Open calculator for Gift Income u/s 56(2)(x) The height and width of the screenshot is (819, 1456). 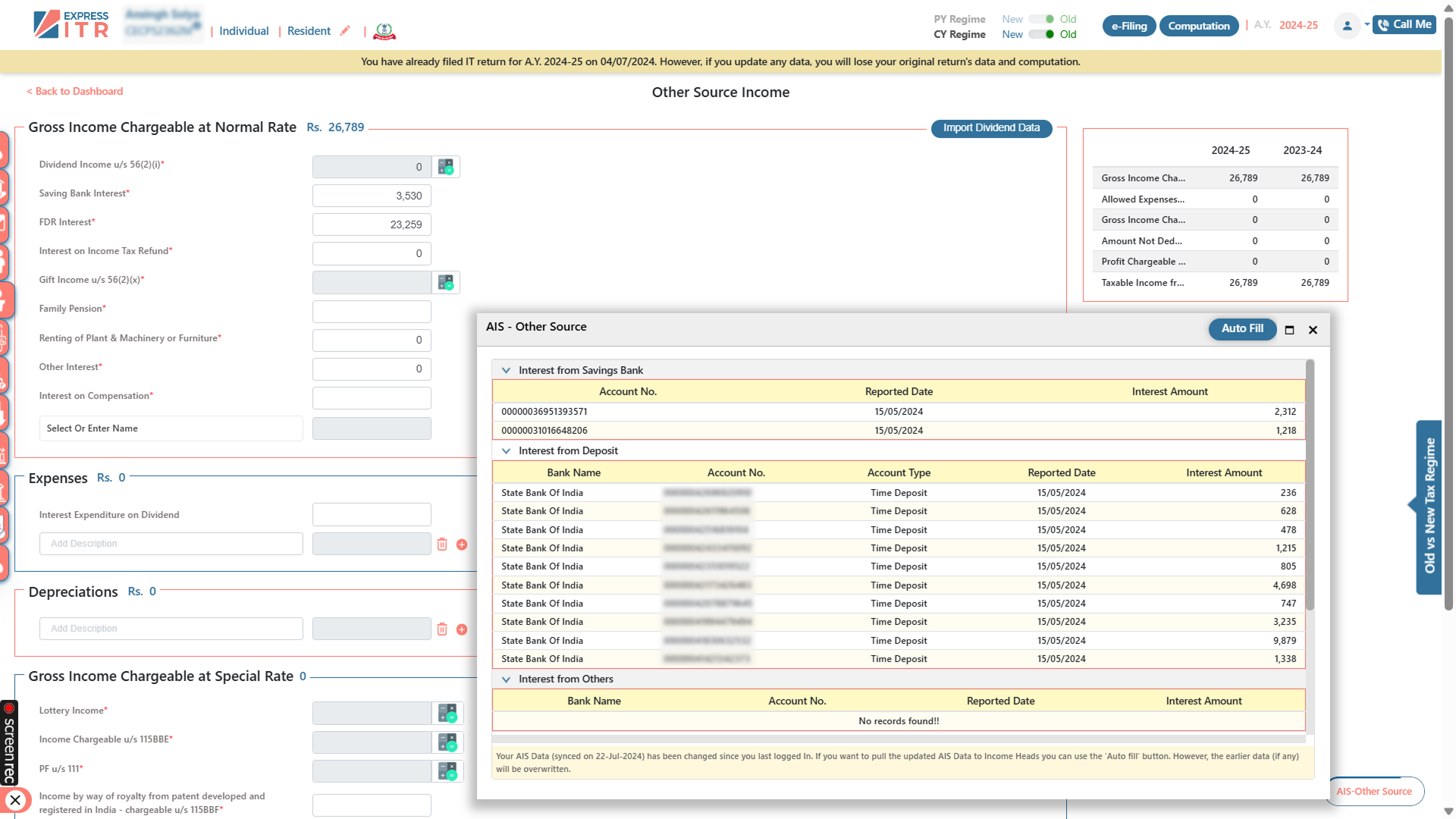click(447, 282)
